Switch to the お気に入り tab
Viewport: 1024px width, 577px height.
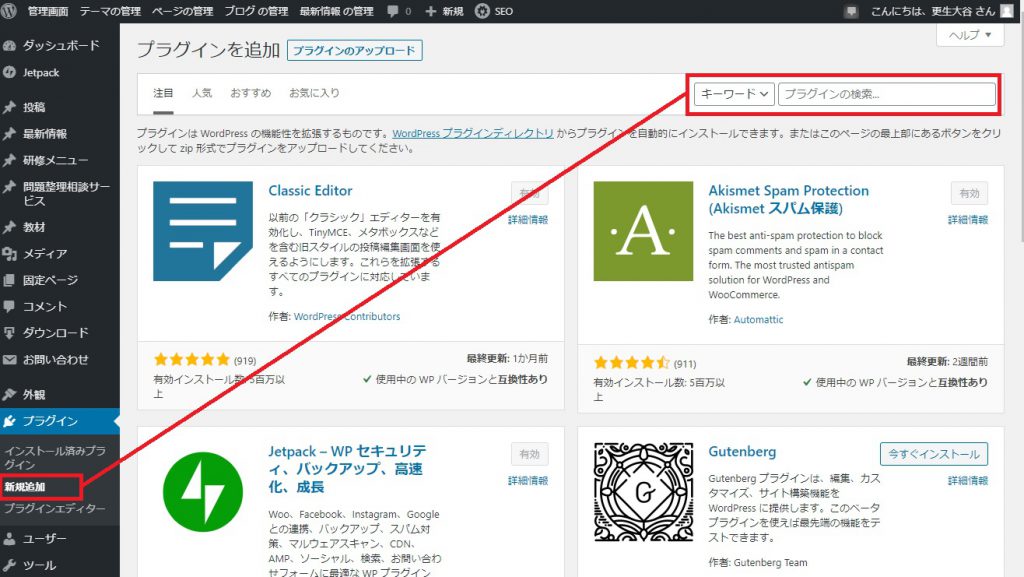coord(314,93)
